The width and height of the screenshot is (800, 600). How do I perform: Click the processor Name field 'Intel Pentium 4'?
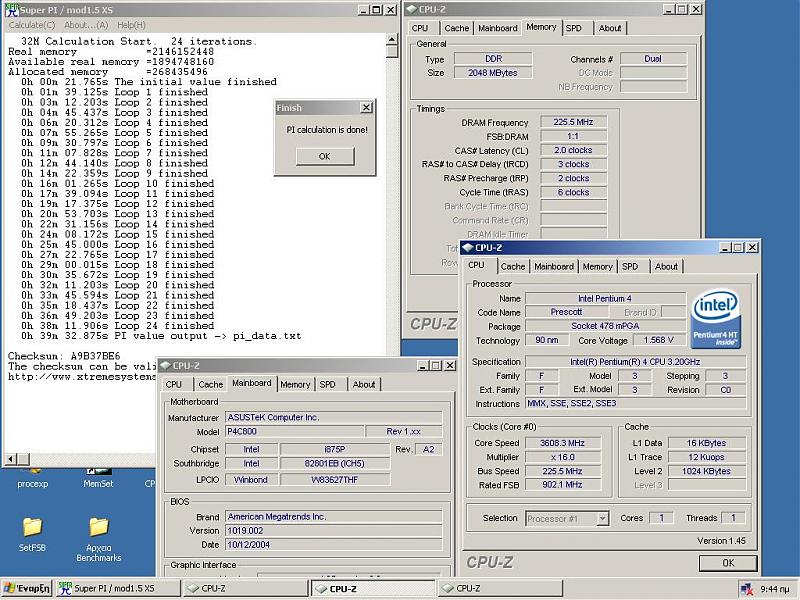point(605,298)
